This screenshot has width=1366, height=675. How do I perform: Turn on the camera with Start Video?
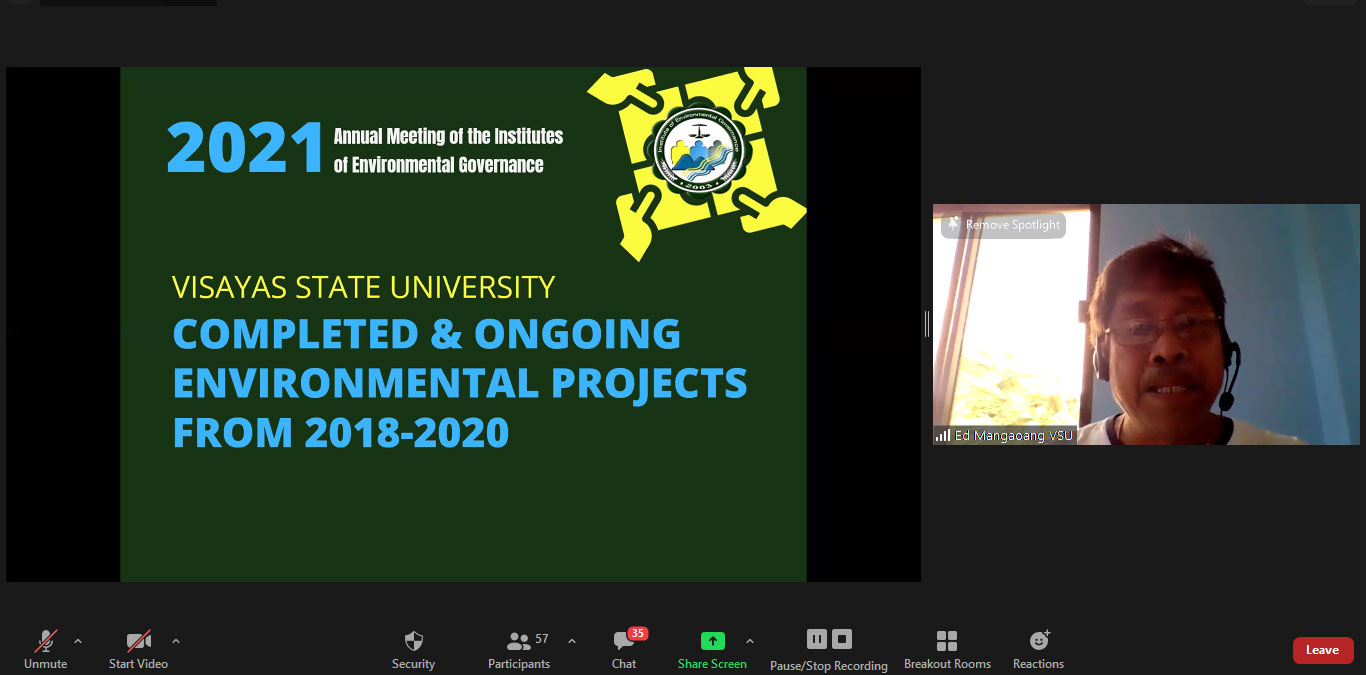pyautogui.click(x=138, y=649)
